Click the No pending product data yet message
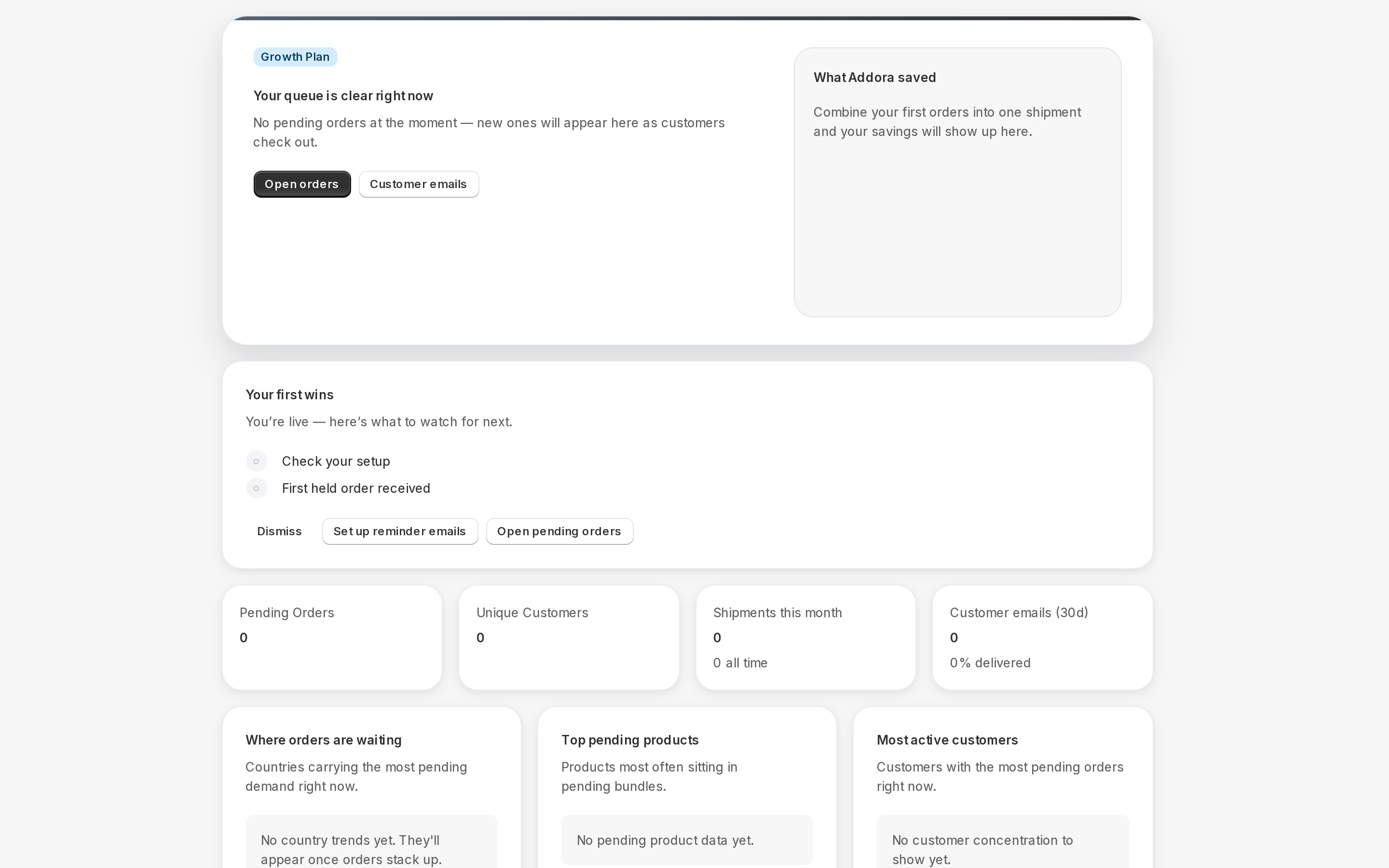Image resolution: width=1389 pixels, height=868 pixels. pyautogui.click(x=665, y=841)
